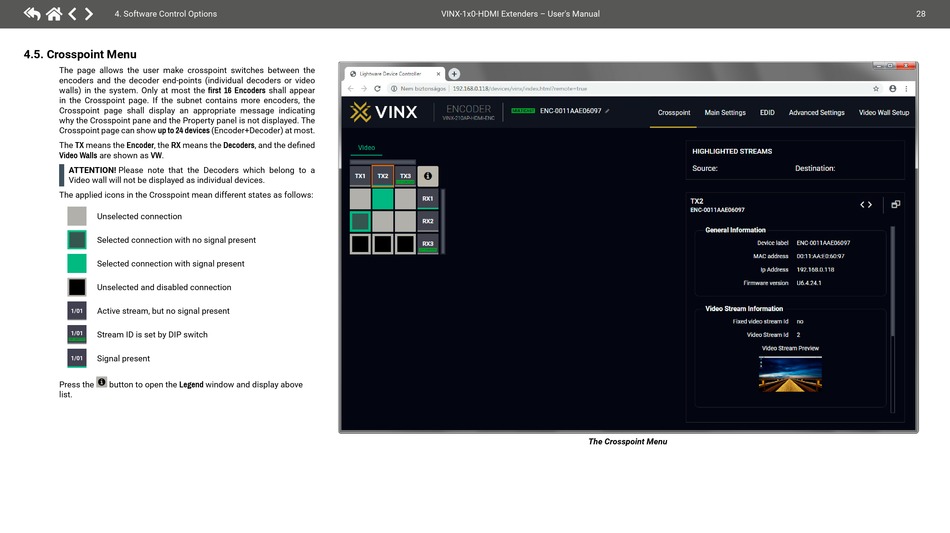Open the Main Settings tab
This screenshot has width=950, height=533.
pos(725,113)
